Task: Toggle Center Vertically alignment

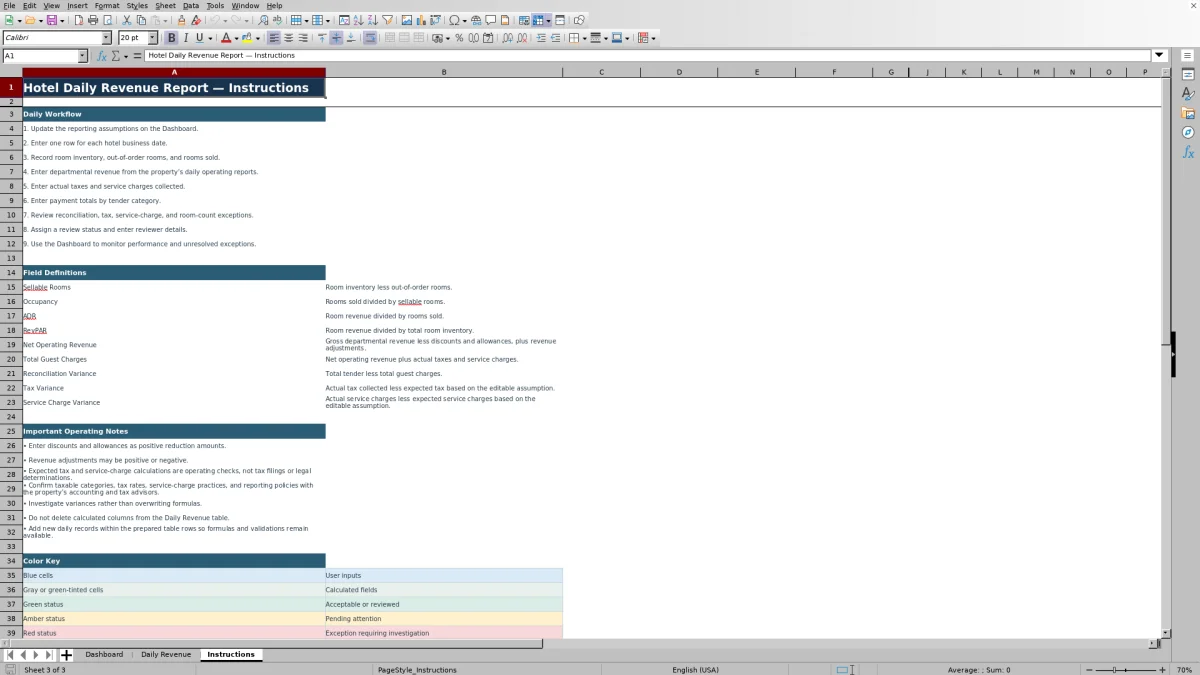Action: (x=336, y=38)
